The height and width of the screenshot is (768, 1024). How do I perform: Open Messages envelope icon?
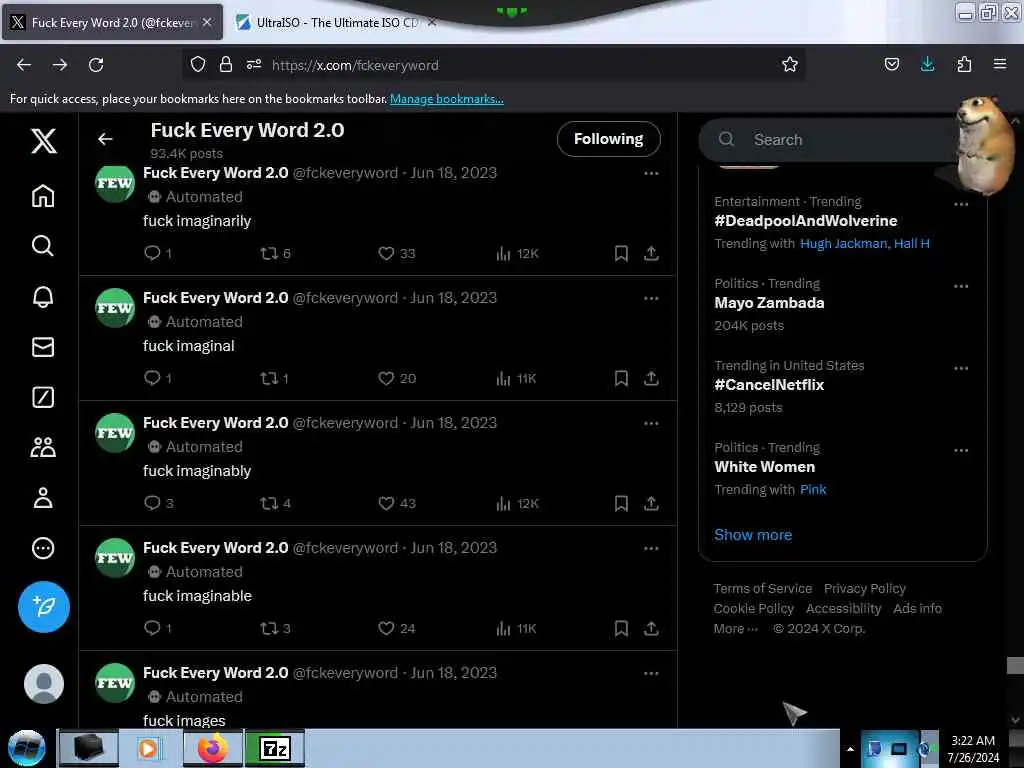[43, 347]
